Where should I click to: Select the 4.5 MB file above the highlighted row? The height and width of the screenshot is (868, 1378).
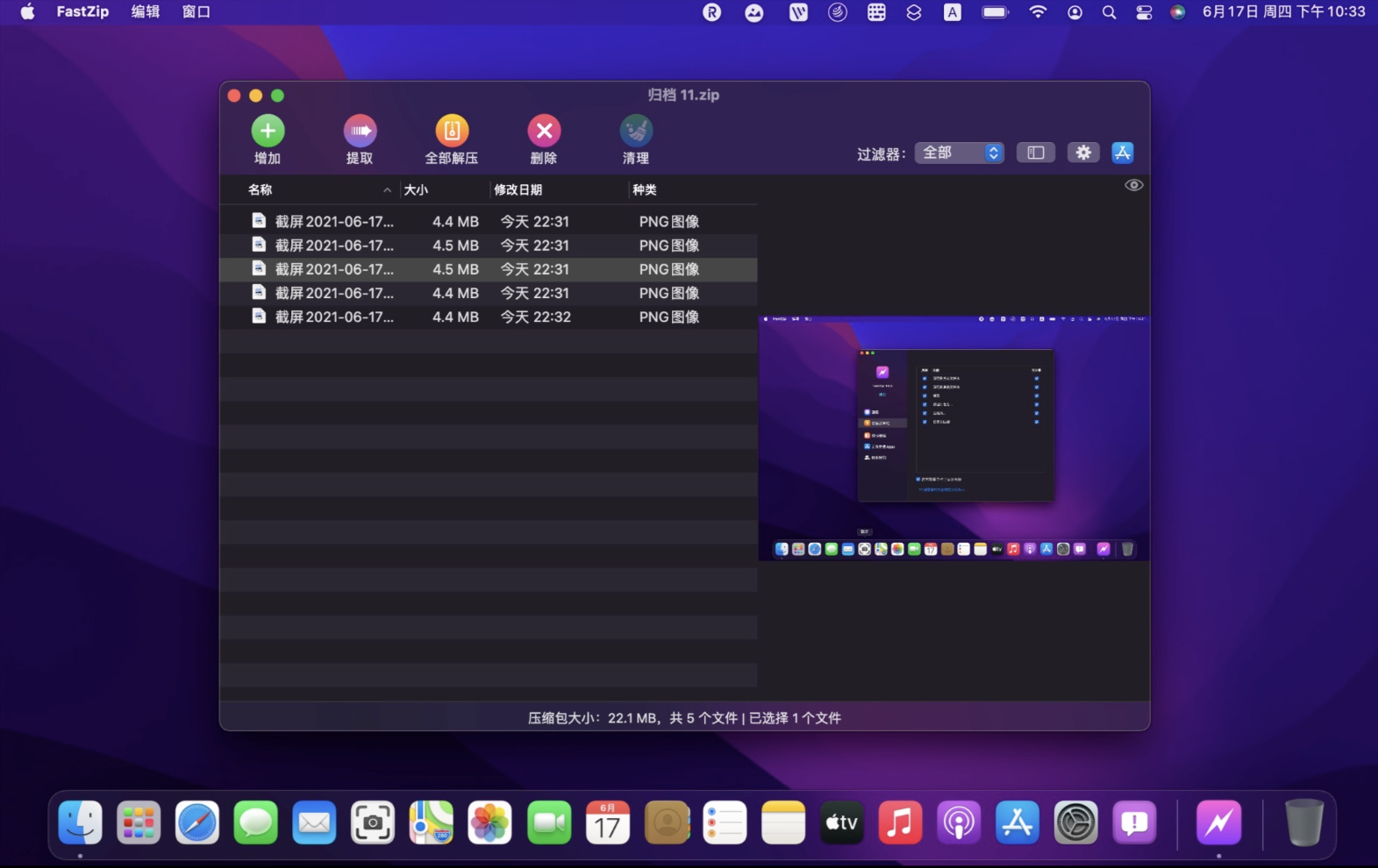[489, 245]
